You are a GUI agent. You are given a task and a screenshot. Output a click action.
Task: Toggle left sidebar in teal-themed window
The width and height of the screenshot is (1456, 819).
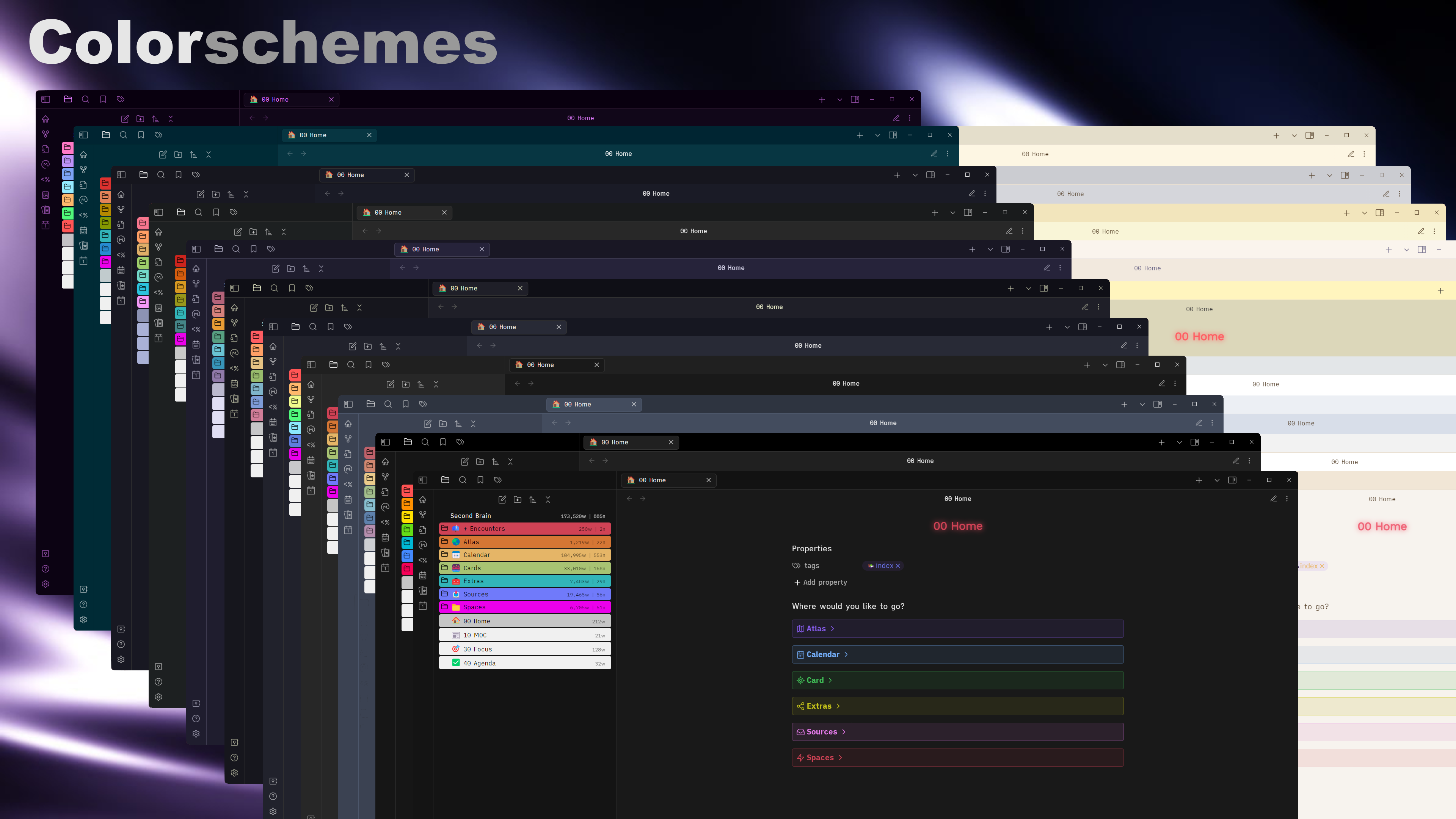click(84, 135)
